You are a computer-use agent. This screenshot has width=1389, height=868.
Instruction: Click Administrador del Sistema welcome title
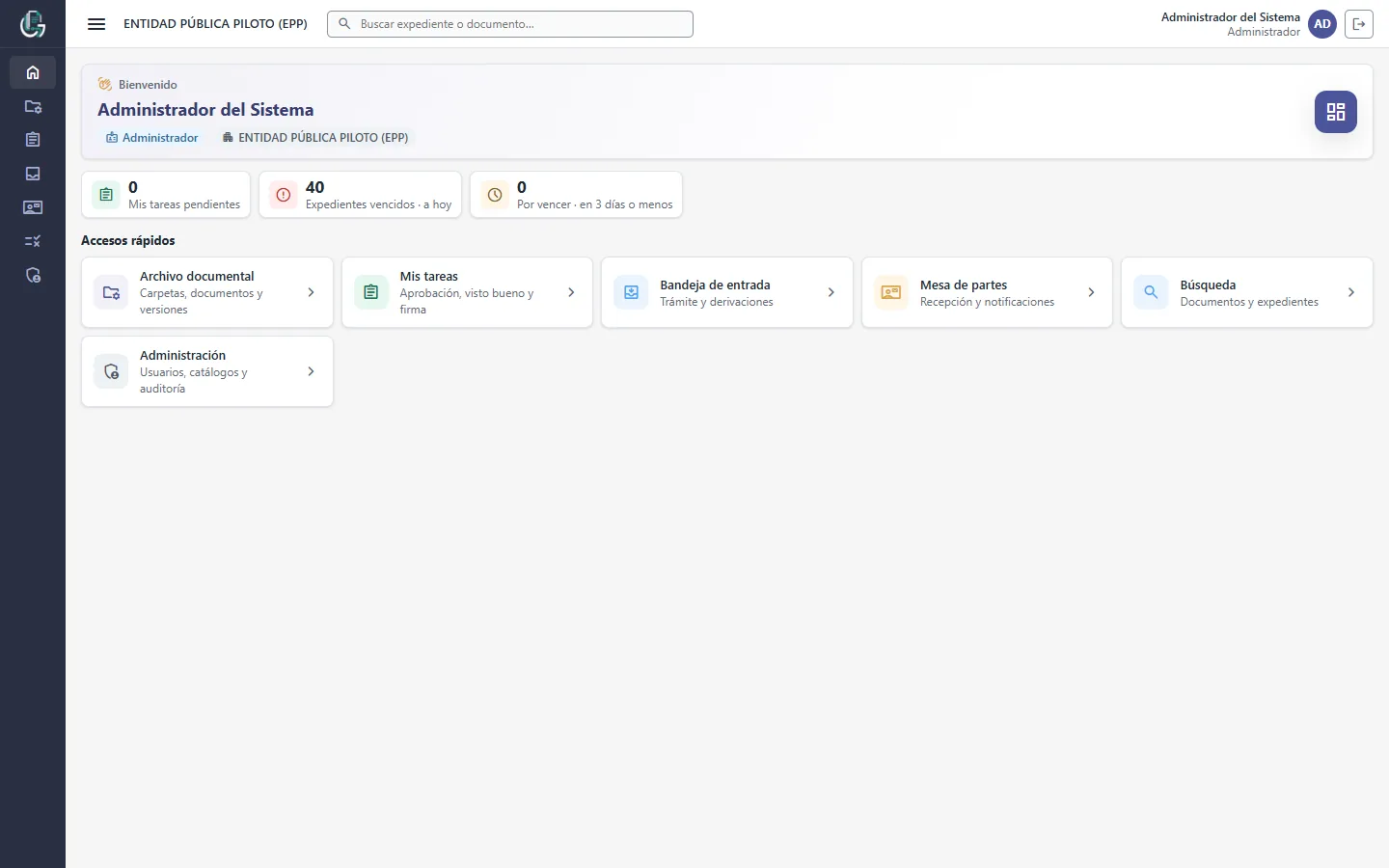click(205, 110)
